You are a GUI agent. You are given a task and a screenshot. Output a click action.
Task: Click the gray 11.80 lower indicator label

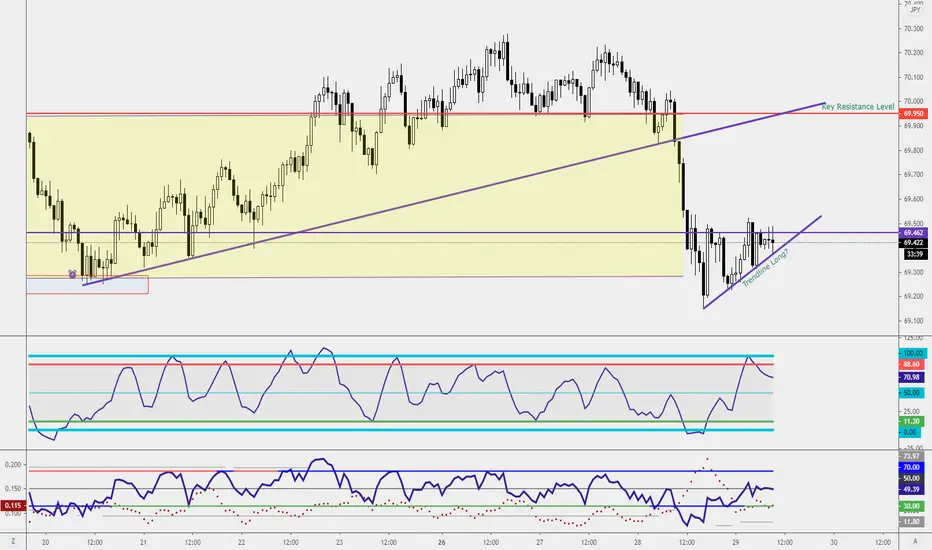point(911,522)
